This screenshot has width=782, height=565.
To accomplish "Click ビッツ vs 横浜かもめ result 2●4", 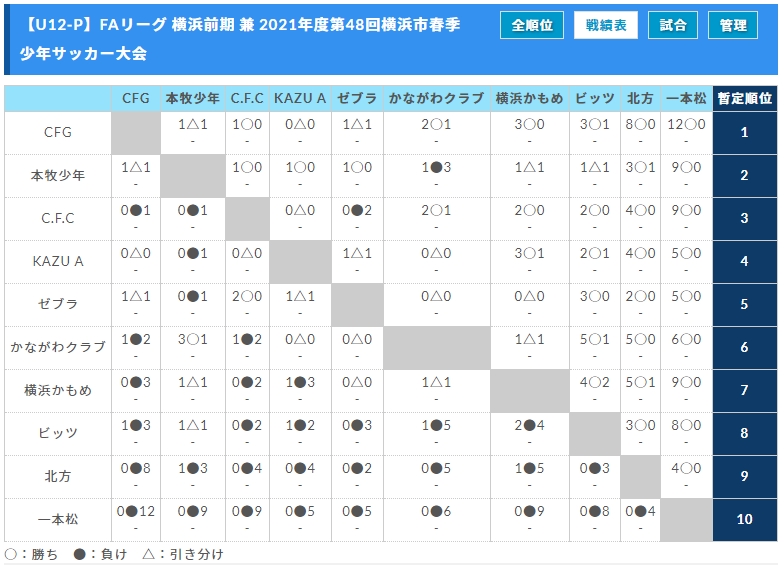I will tap(529, 425).
